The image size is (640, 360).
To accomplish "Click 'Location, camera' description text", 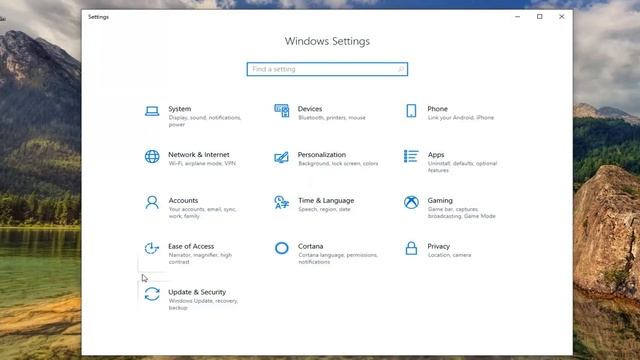I will [x=449, y=255].
